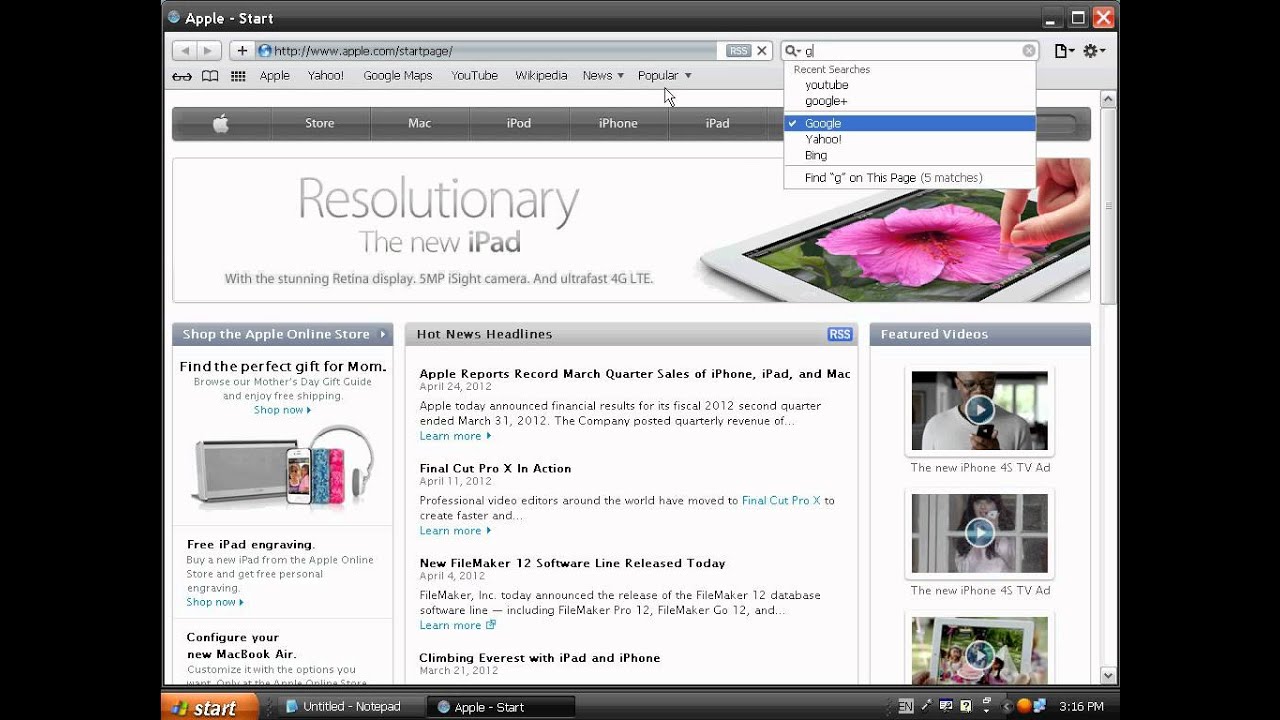The height and width of the screenshot is (720, 1280).
Task: Expand hidden tray icons arrow
Action: point(1008,706)
